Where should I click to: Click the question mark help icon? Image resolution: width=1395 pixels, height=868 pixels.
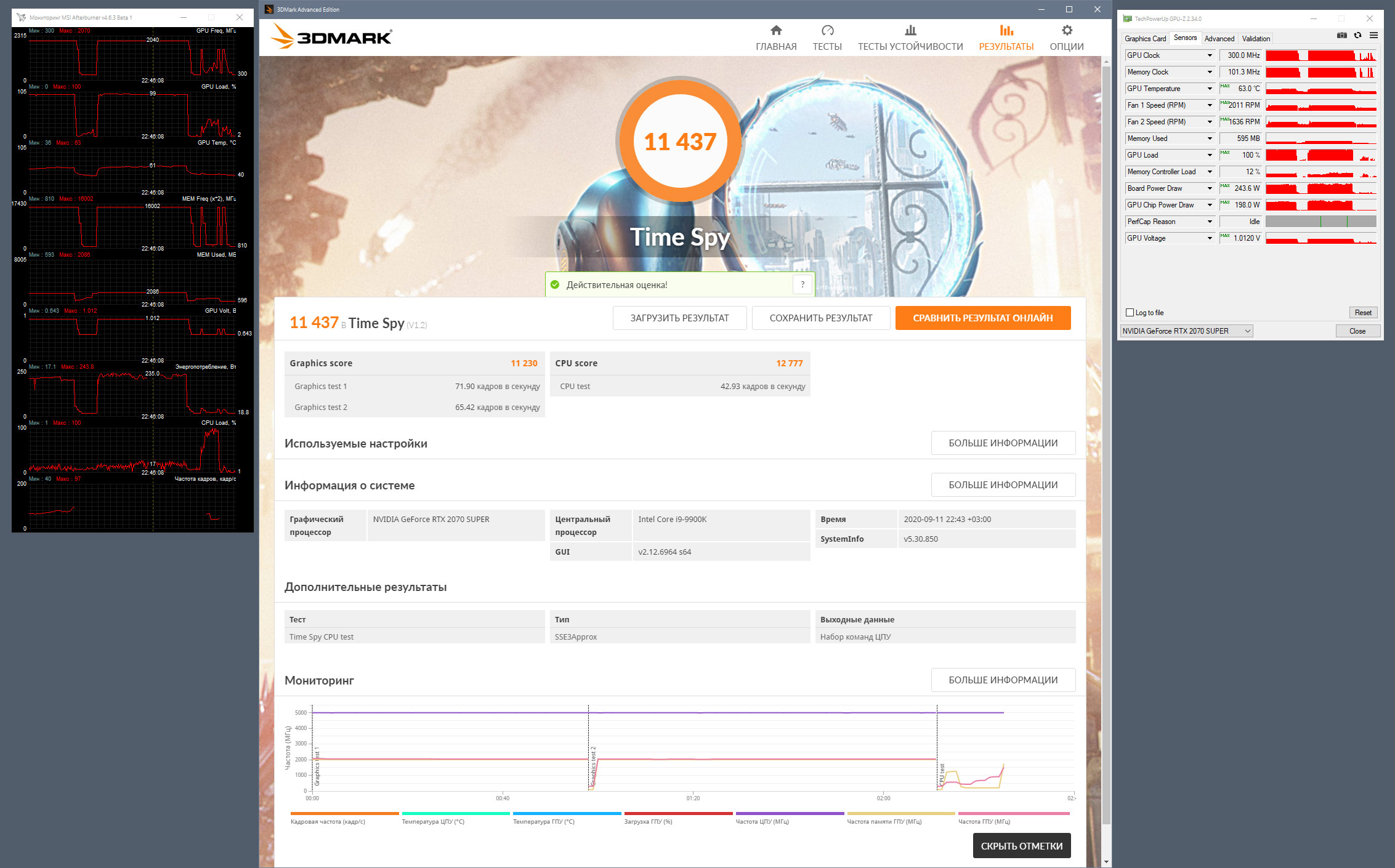(802, 284)
